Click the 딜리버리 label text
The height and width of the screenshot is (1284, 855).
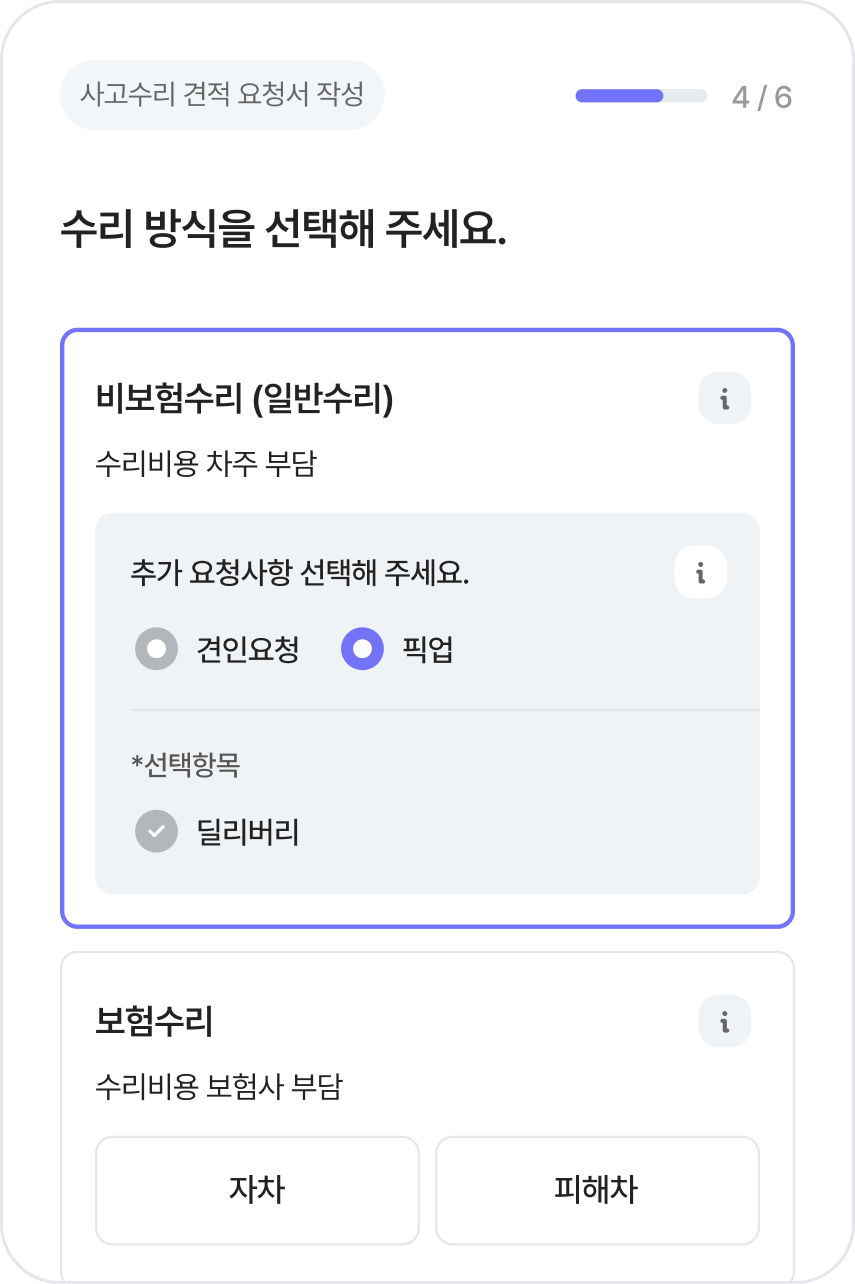[x=248, y=832]
